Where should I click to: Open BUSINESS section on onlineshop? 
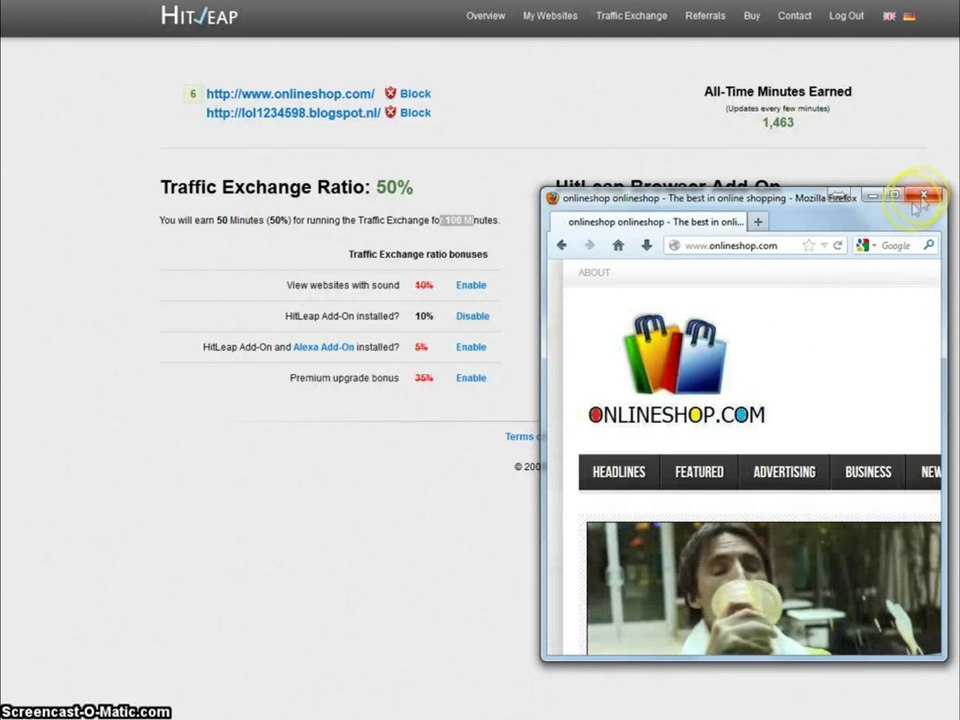pos(868,472)
